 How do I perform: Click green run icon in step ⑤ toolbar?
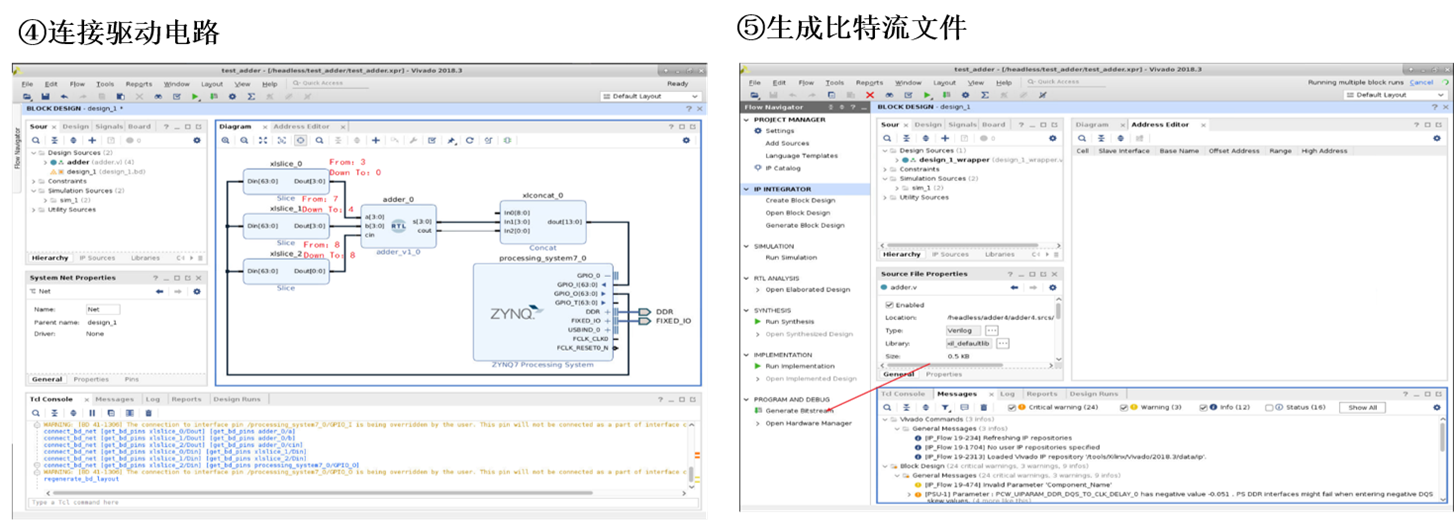click(x=927, y=95)
